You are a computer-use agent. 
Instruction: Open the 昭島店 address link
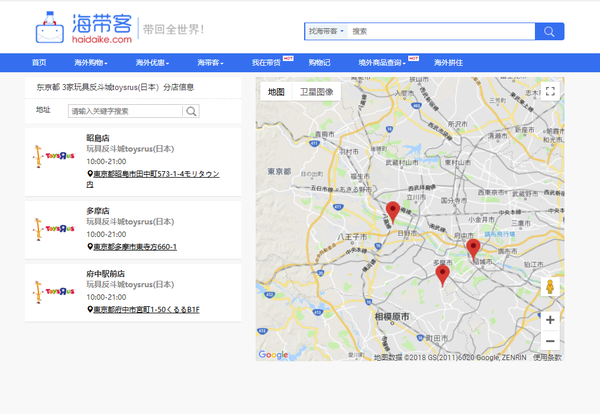[x=153, y=179]
